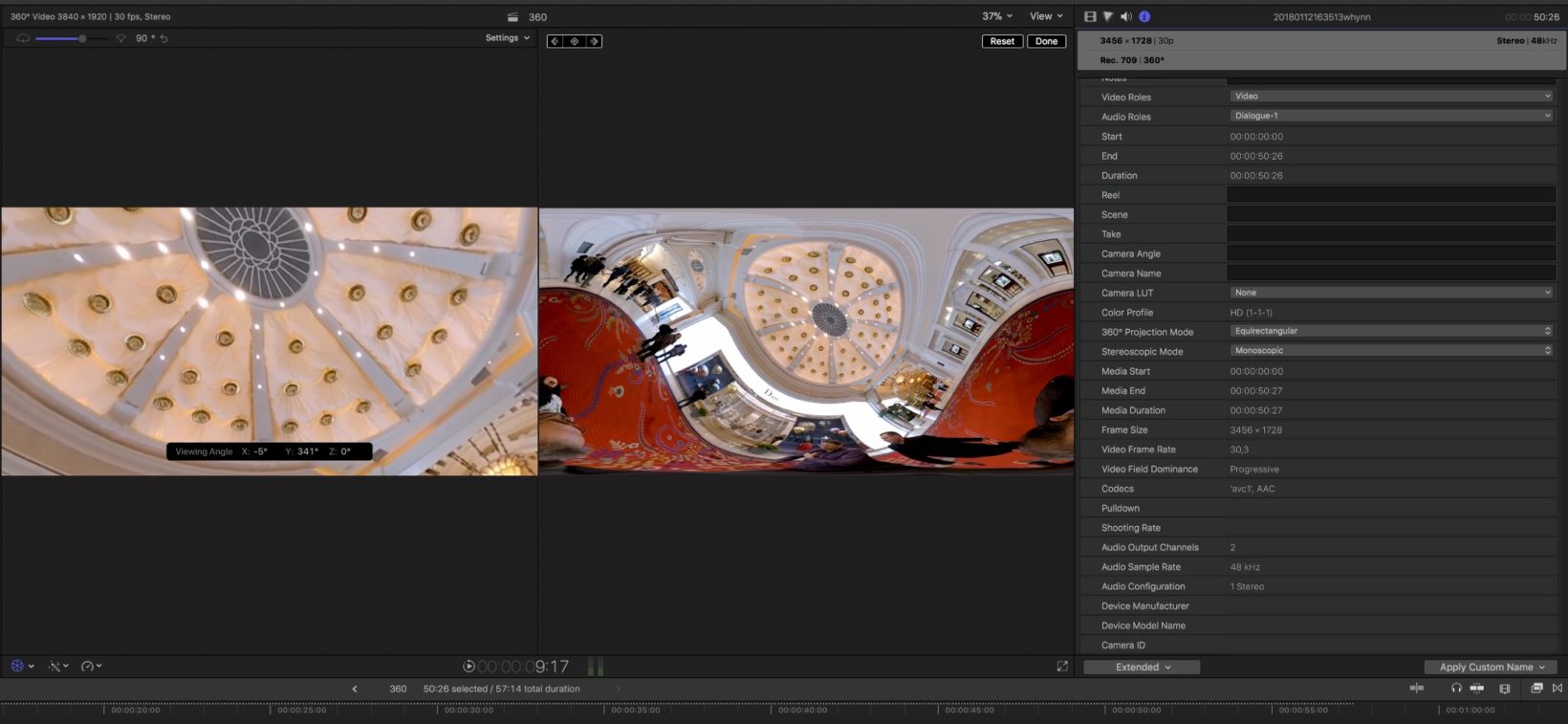The width and height of the screenshot is (1568, 724).
Task: Toggle timeline skimming icon
Action: [1417, 688]
